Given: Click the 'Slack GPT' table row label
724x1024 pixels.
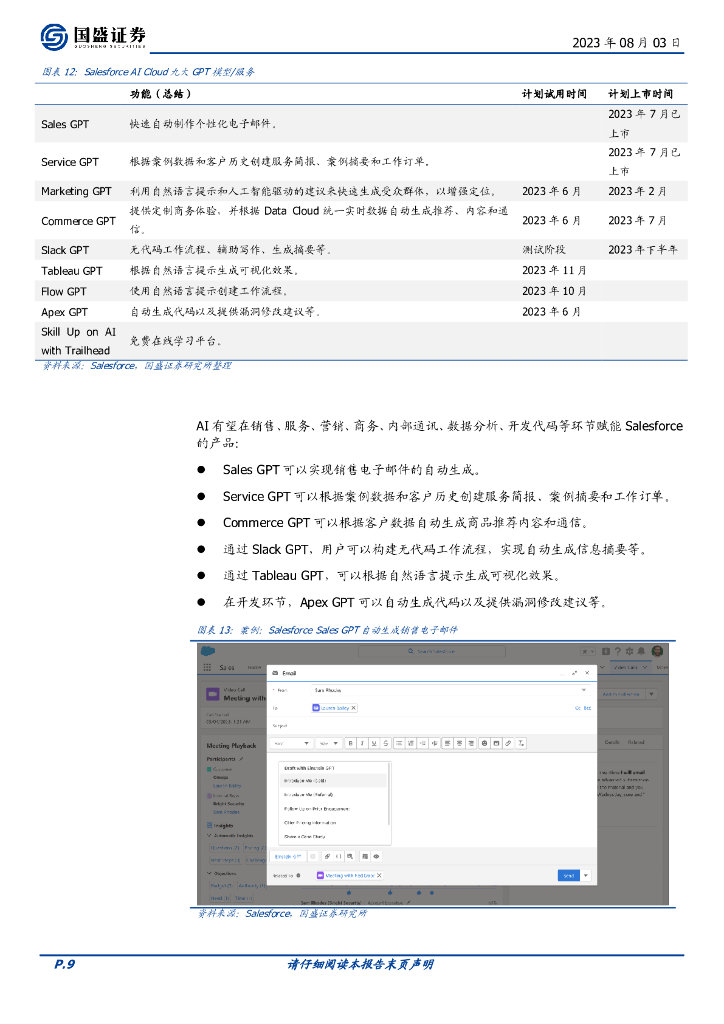Looking at the screenshot, I should point(65,250).
